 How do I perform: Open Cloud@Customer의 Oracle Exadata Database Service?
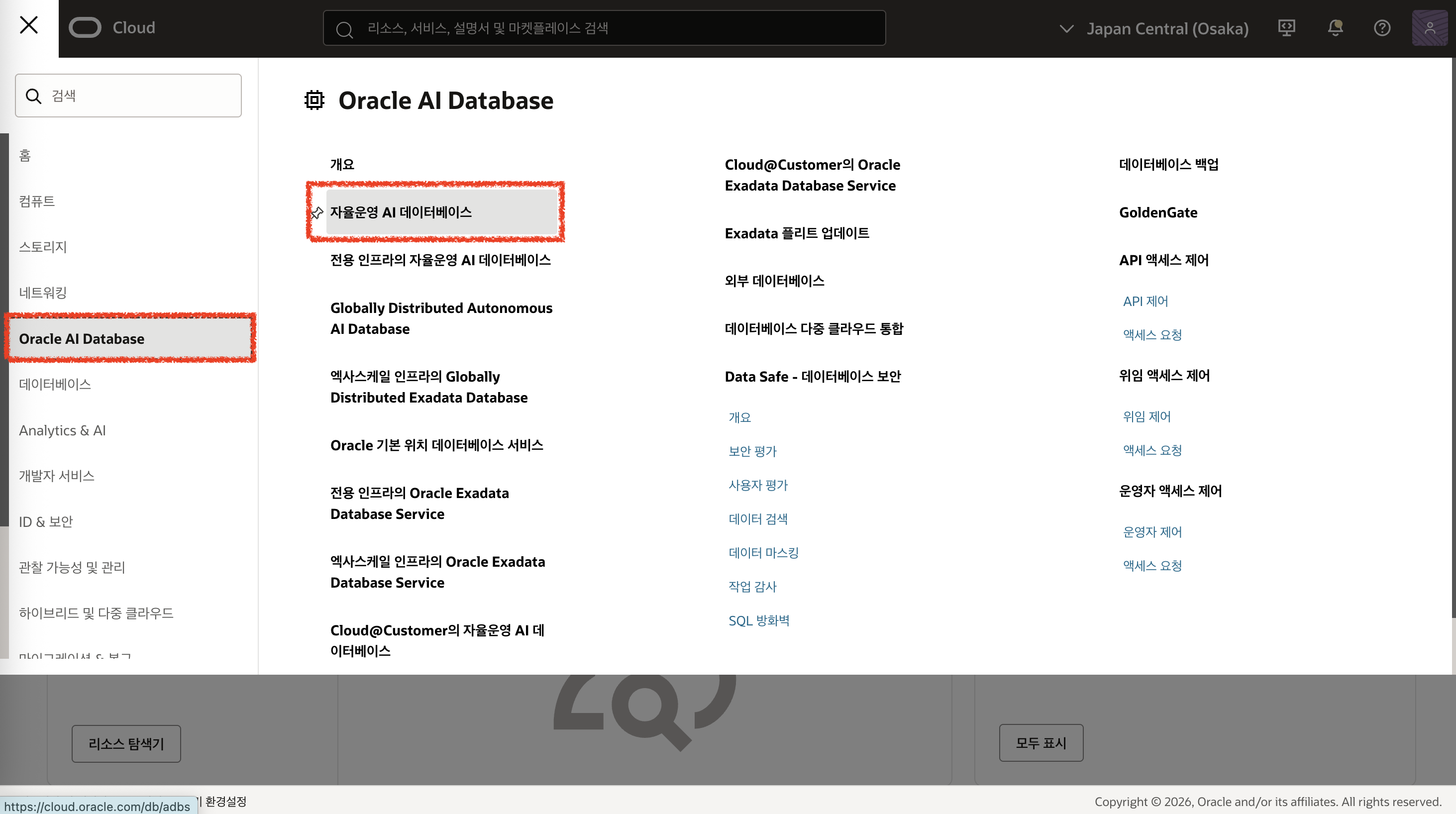812,175
